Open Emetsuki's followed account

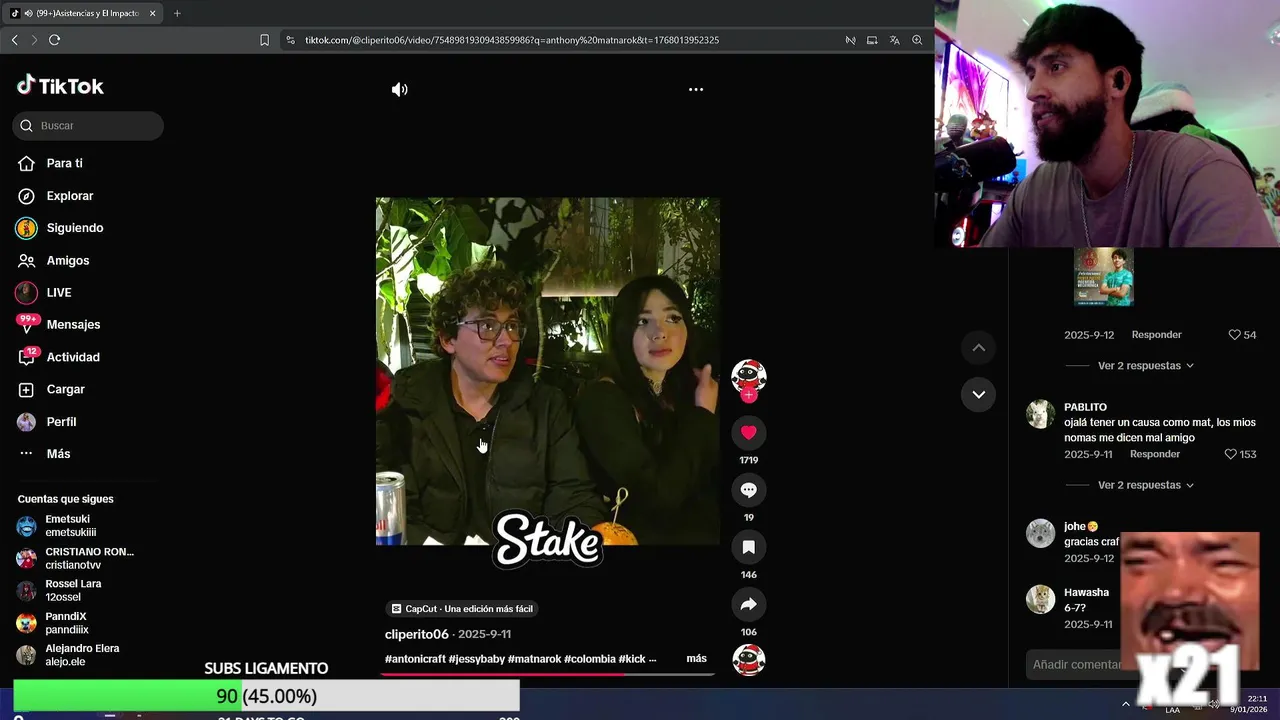click(70, 526)
